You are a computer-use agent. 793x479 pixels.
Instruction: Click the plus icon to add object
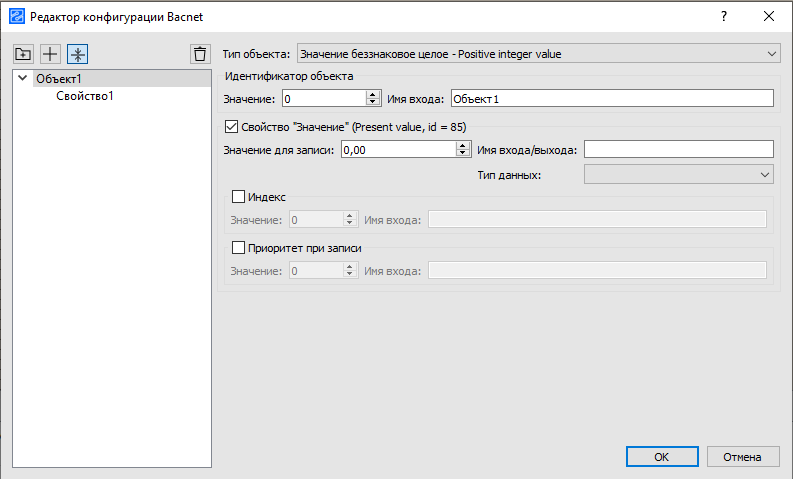click(x=50, y=54)
